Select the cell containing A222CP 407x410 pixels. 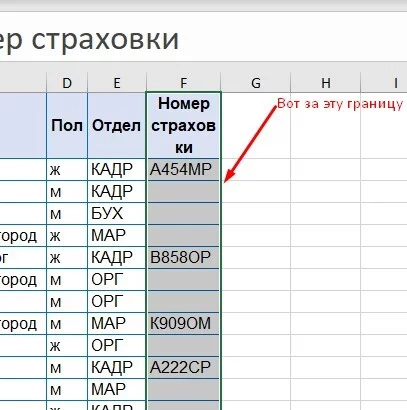click(184, 367)
